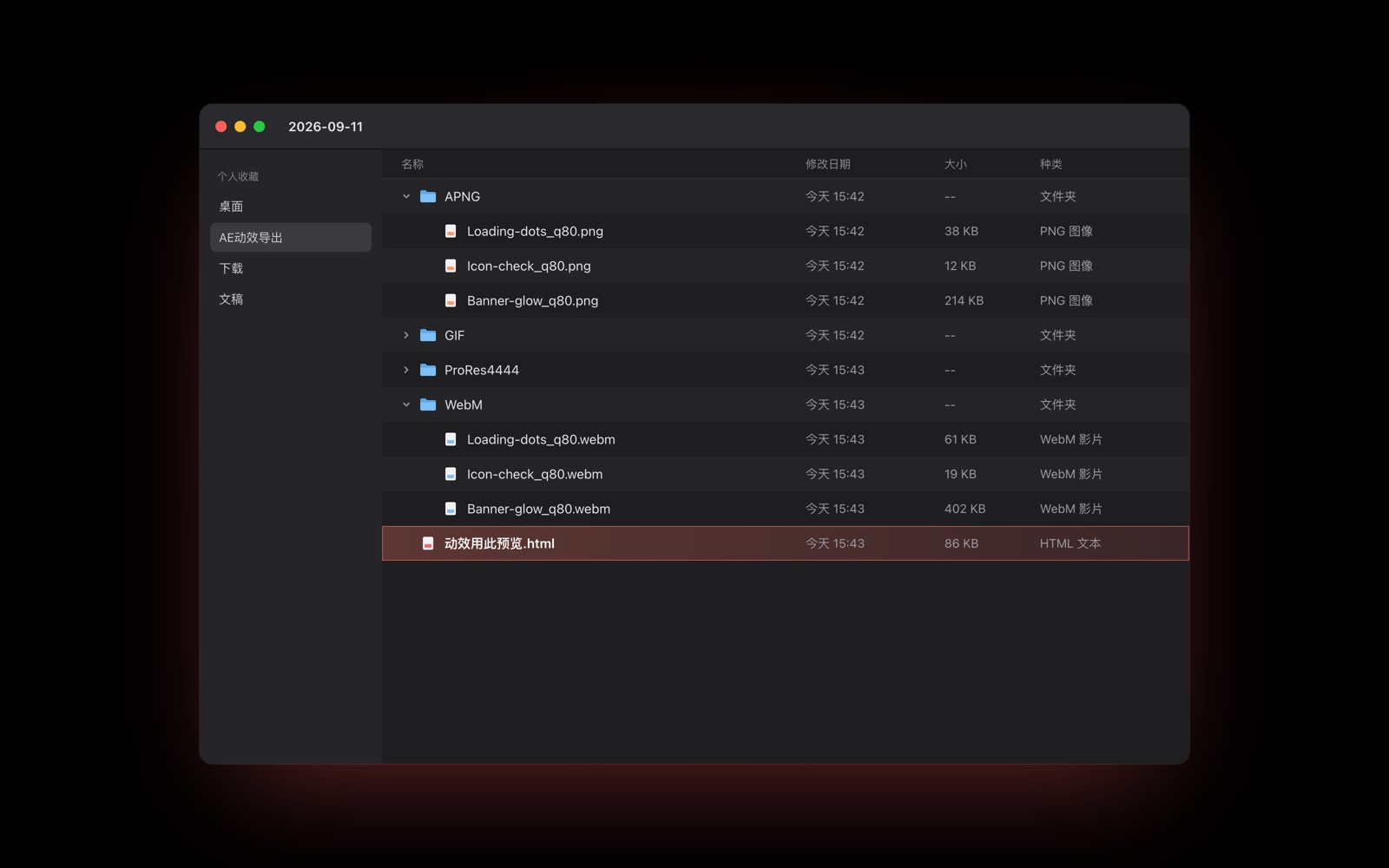The image size is (1389, 868).
Task: Select the file name Loading-dots_q80.png
Action: coord(535,231)
